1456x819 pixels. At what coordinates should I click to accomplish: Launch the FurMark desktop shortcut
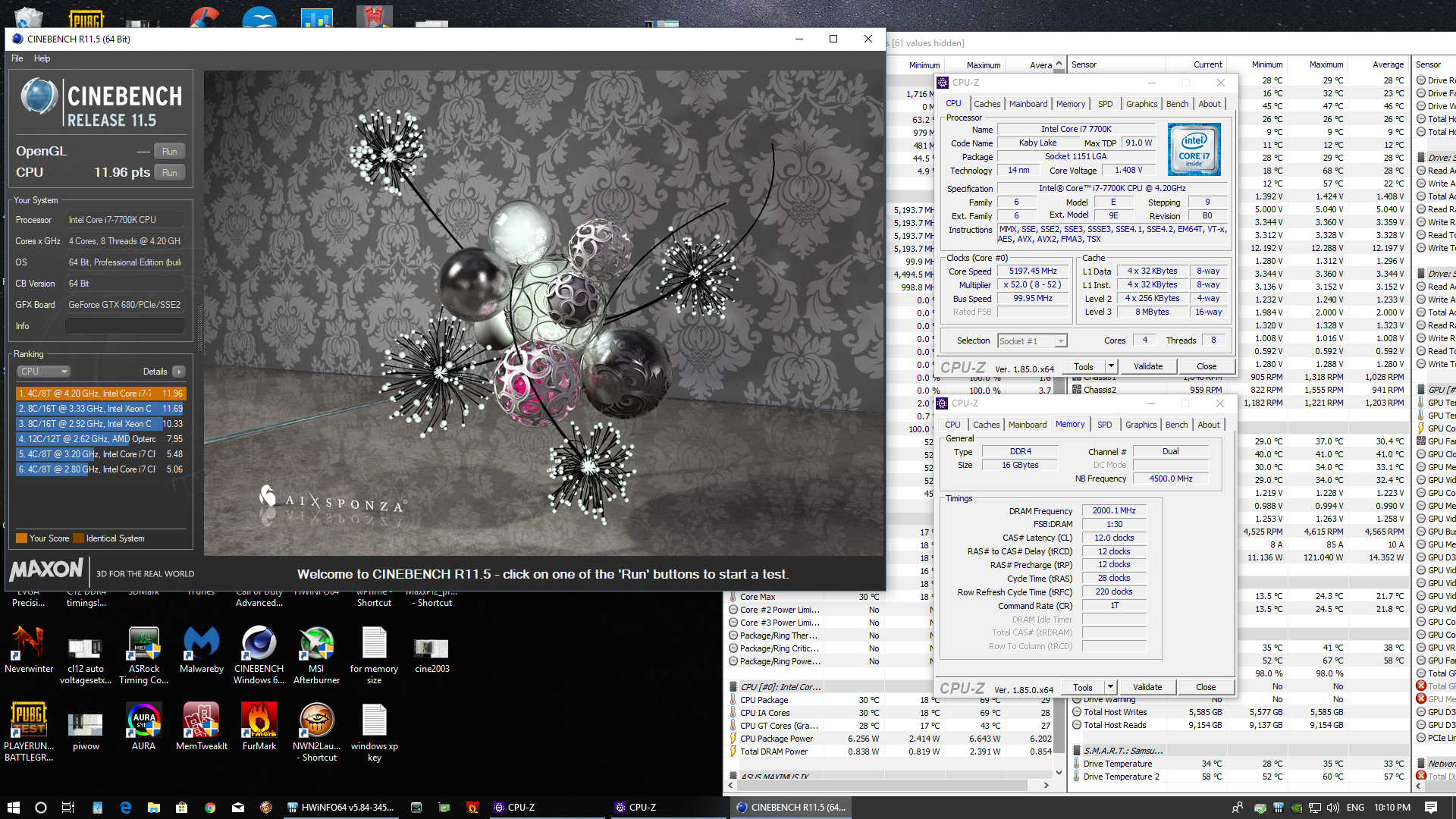coord(259,726)
